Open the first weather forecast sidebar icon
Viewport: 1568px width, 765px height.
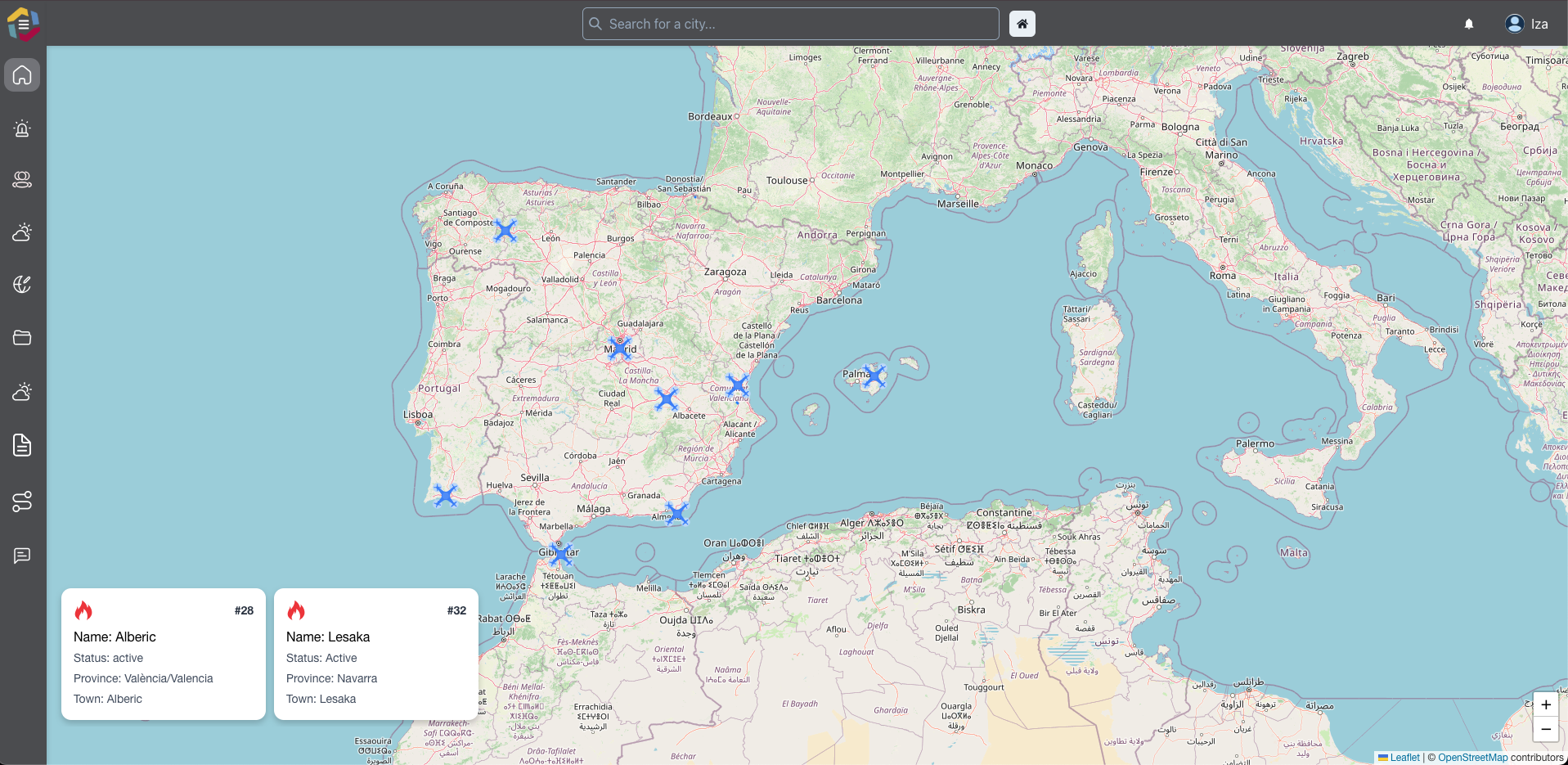pos(21,232)
